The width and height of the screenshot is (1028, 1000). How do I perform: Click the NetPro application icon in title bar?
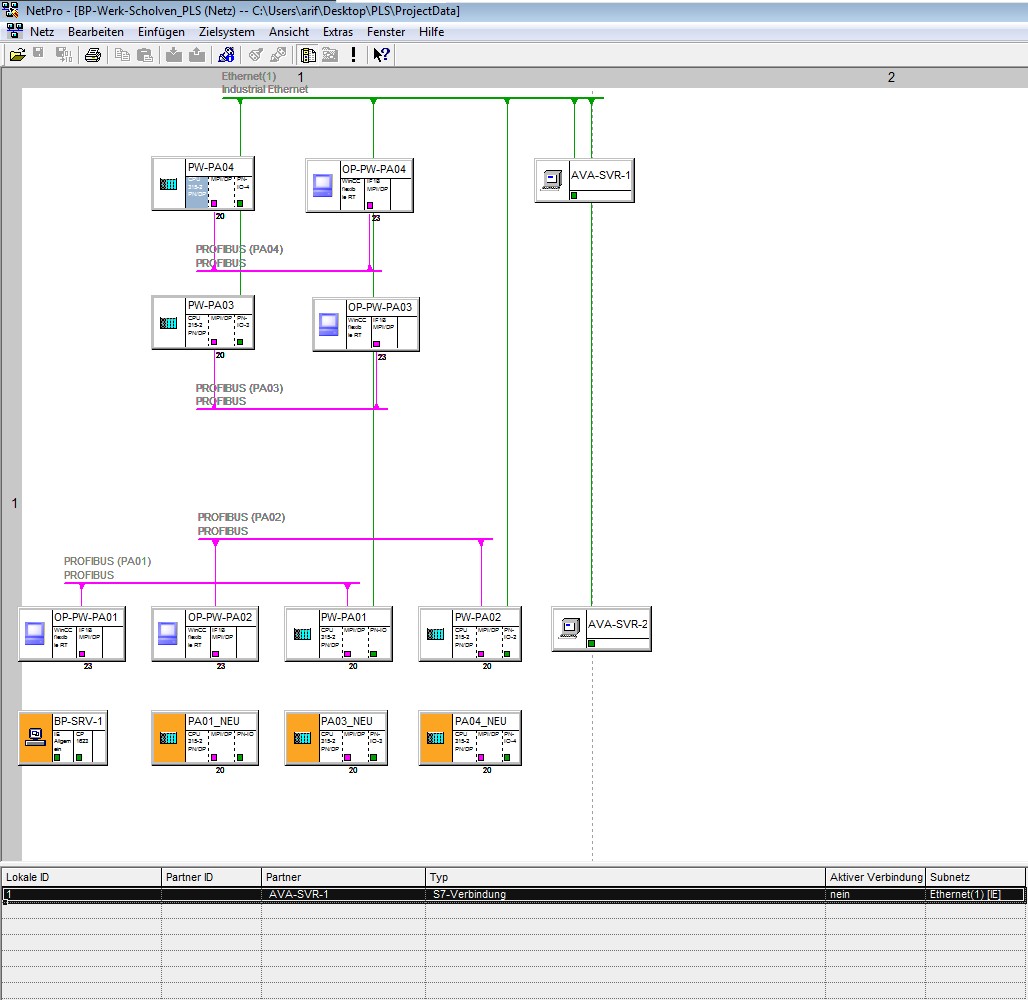(10, 10)
